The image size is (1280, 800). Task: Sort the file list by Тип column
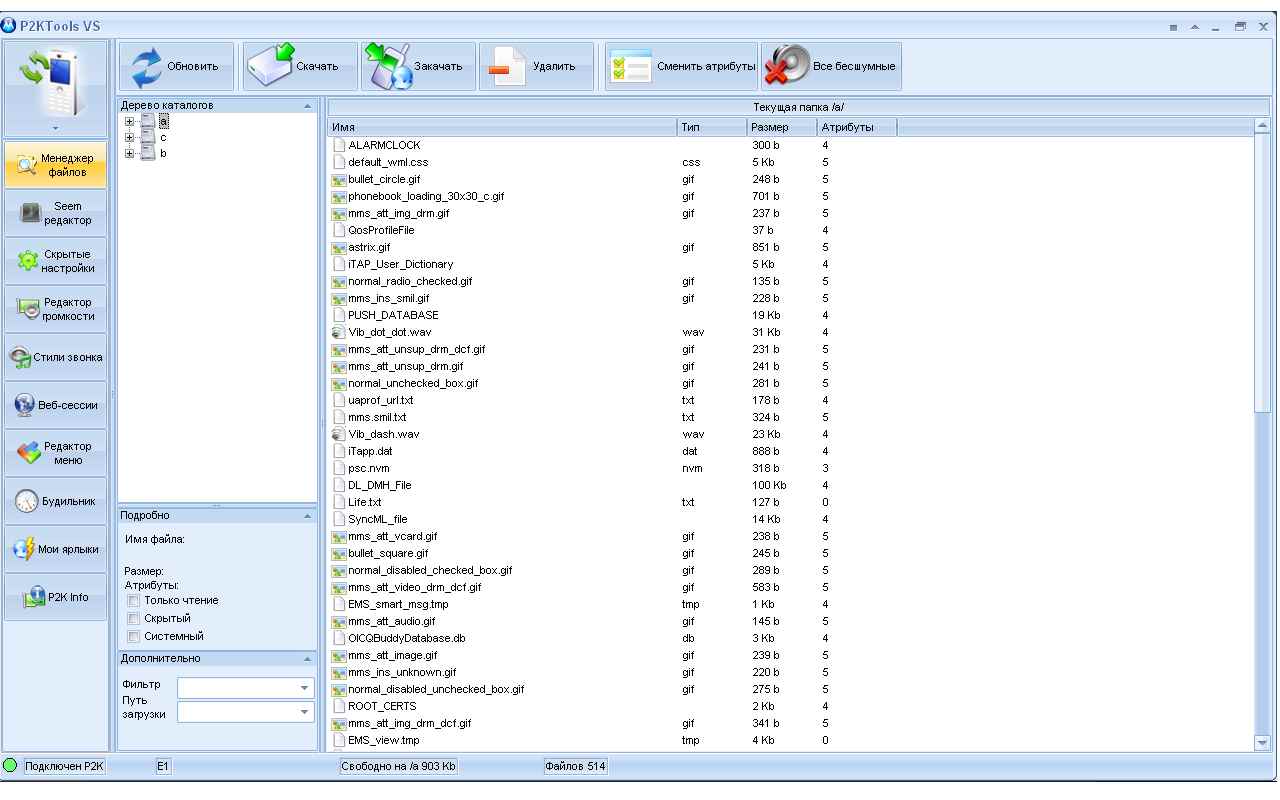(712, 127)
